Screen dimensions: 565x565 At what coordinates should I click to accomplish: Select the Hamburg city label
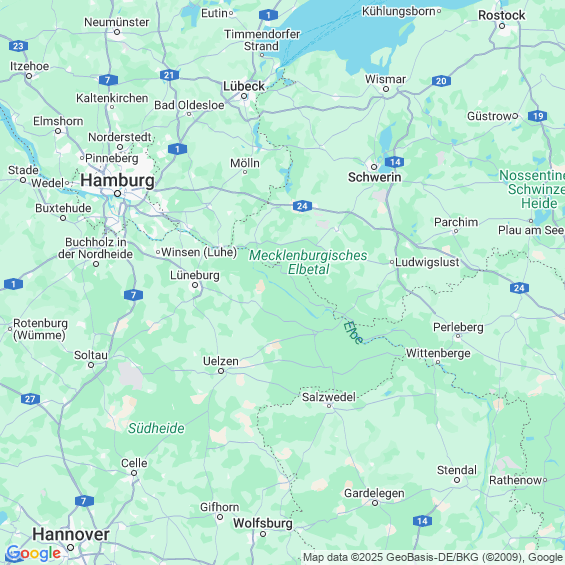117,180
